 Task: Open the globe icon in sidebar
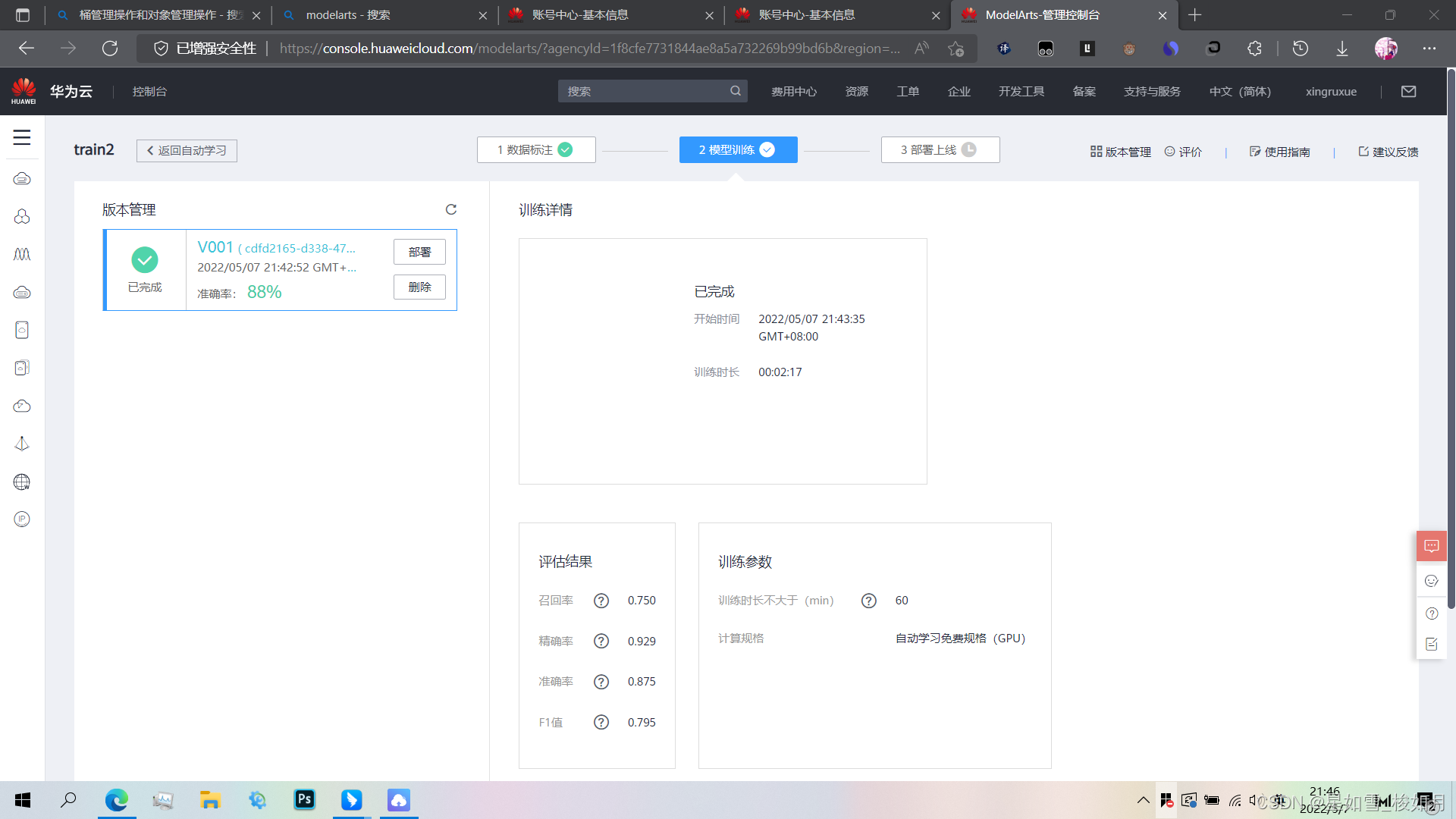click(22, 482)
